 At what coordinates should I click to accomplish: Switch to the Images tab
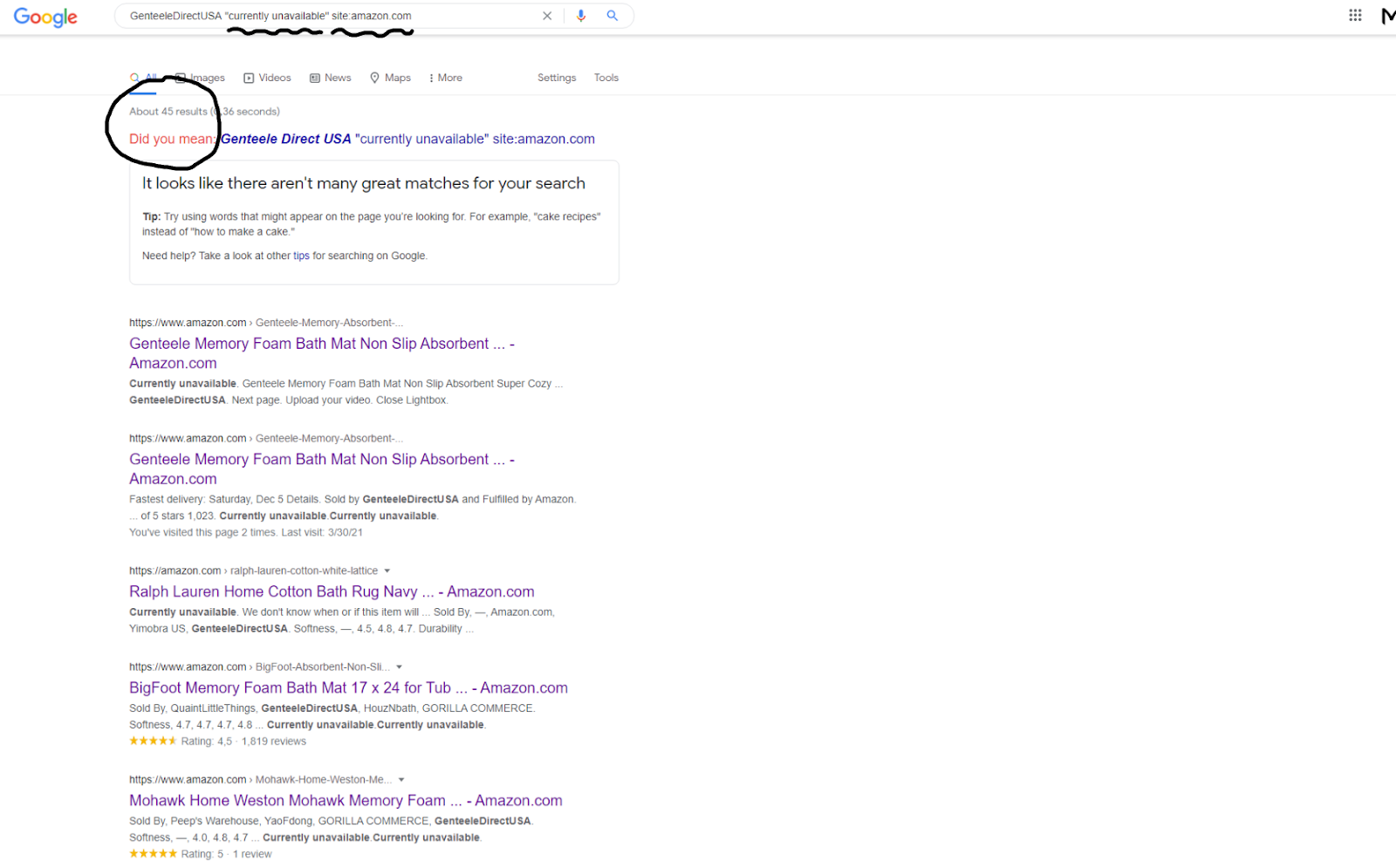tap(201, 78)
